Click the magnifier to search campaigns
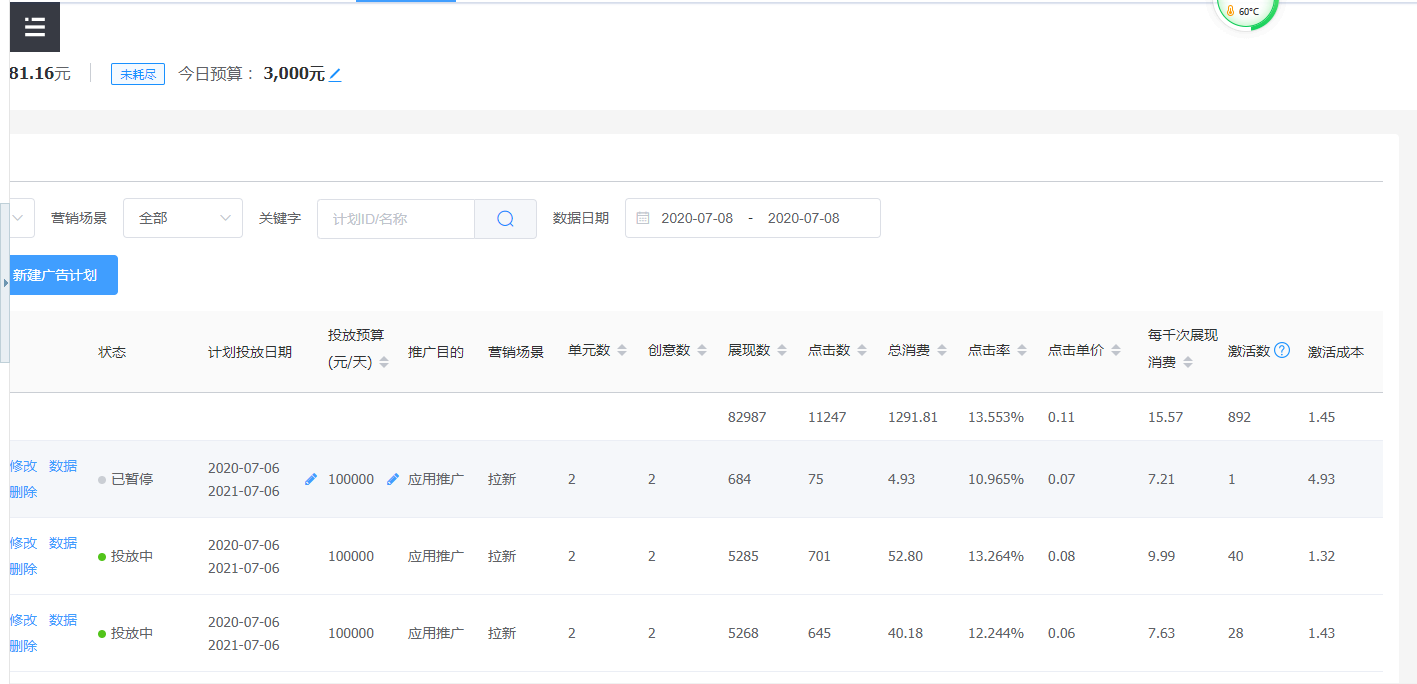Viewport: 1417px width, 684px height. [505, 218]
